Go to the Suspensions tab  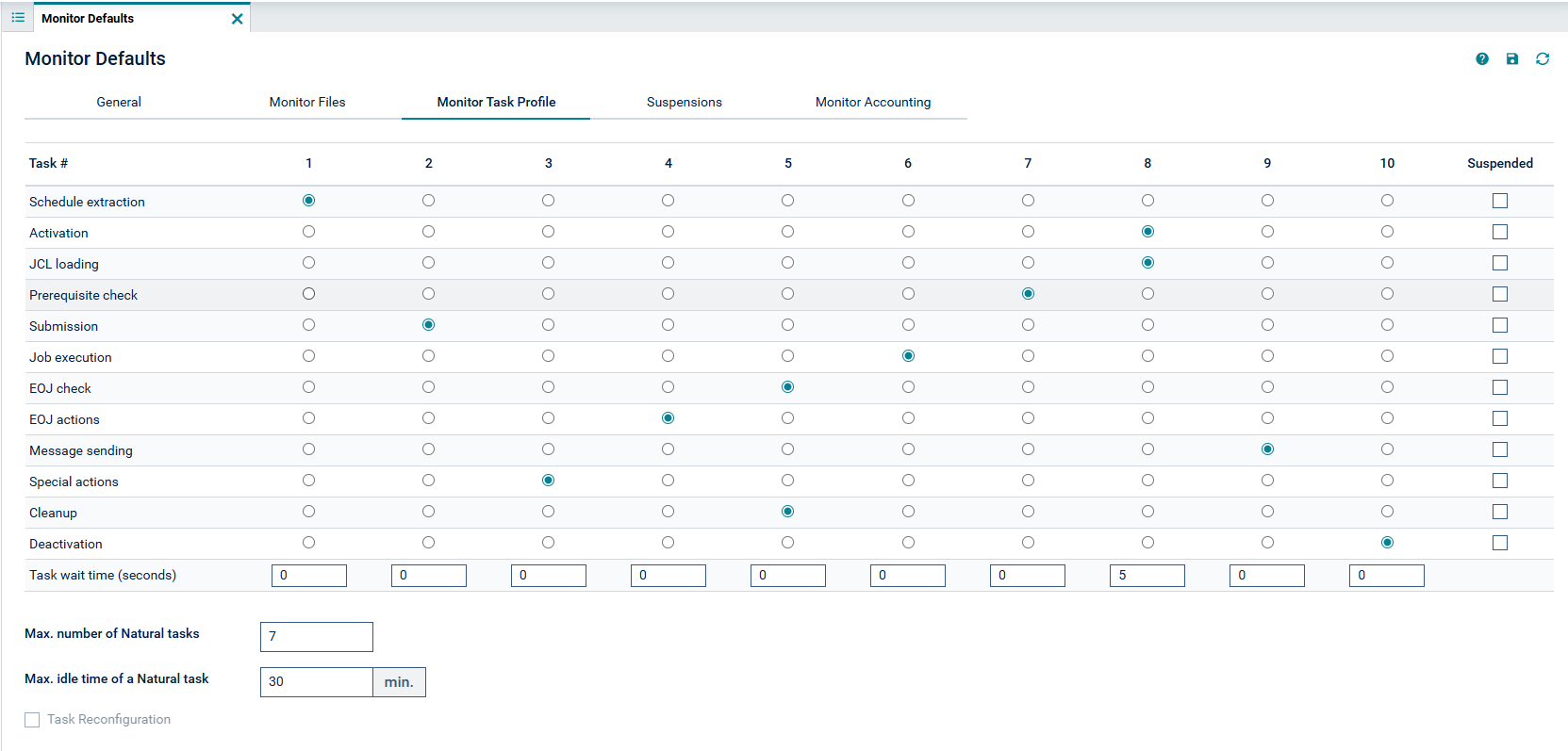tap(685, 102)
